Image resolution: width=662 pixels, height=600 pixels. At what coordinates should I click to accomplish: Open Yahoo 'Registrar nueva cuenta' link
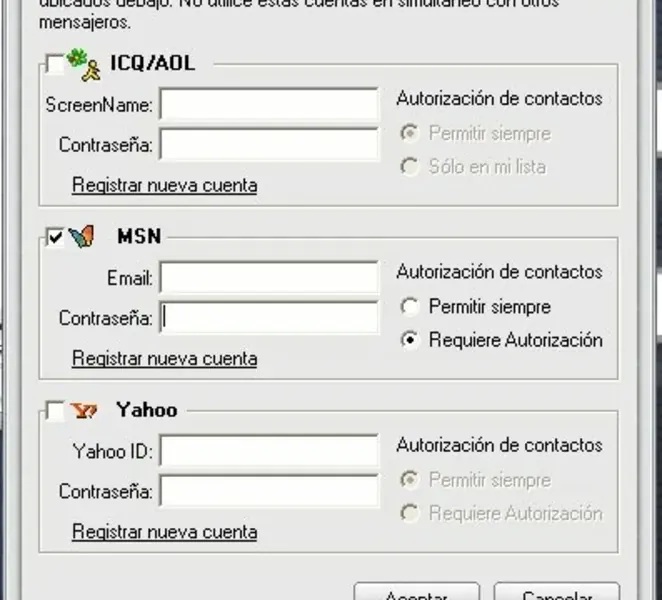tap(164, 532)
